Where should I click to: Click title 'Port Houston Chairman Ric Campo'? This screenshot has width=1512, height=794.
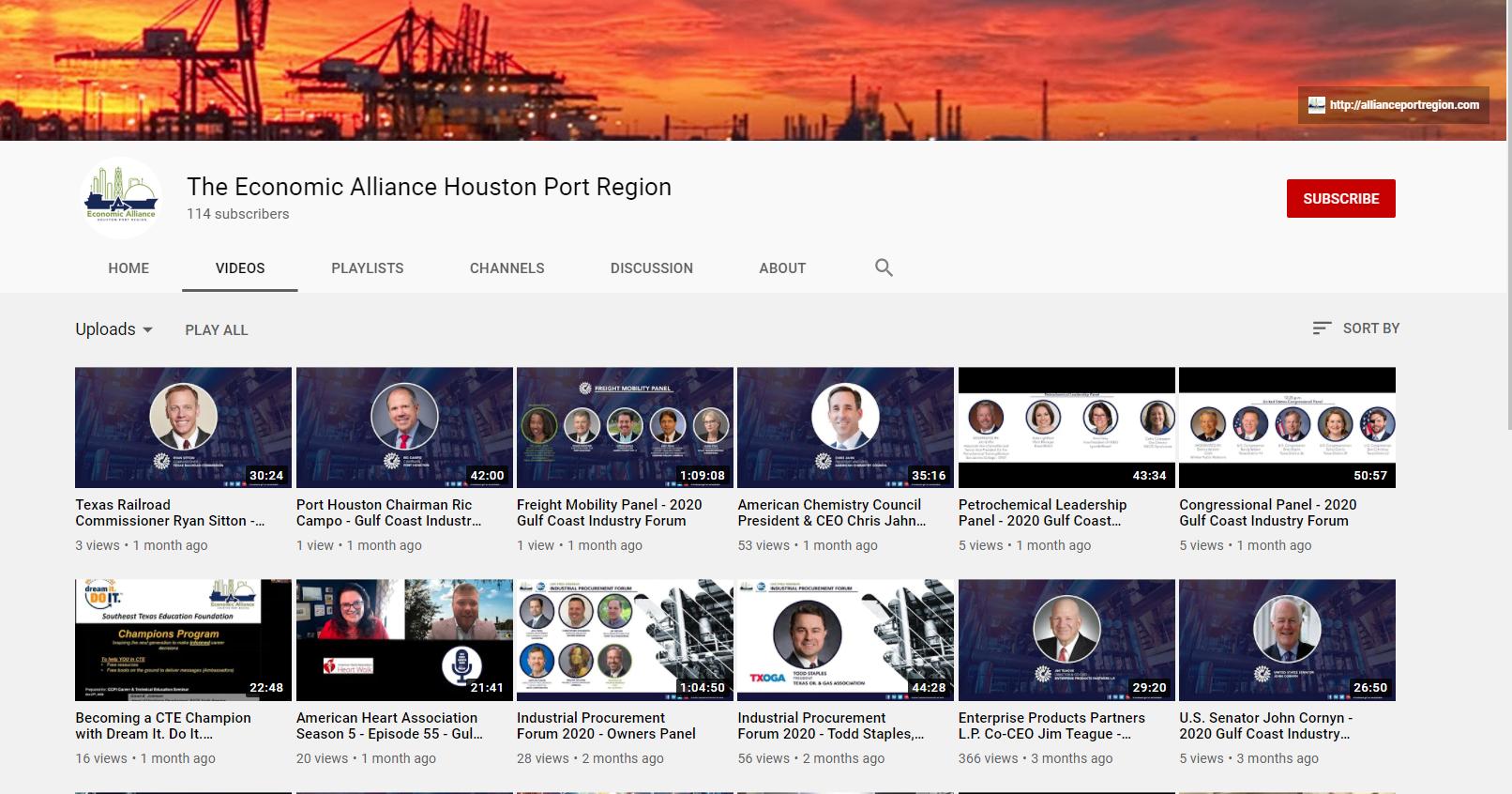389,512
